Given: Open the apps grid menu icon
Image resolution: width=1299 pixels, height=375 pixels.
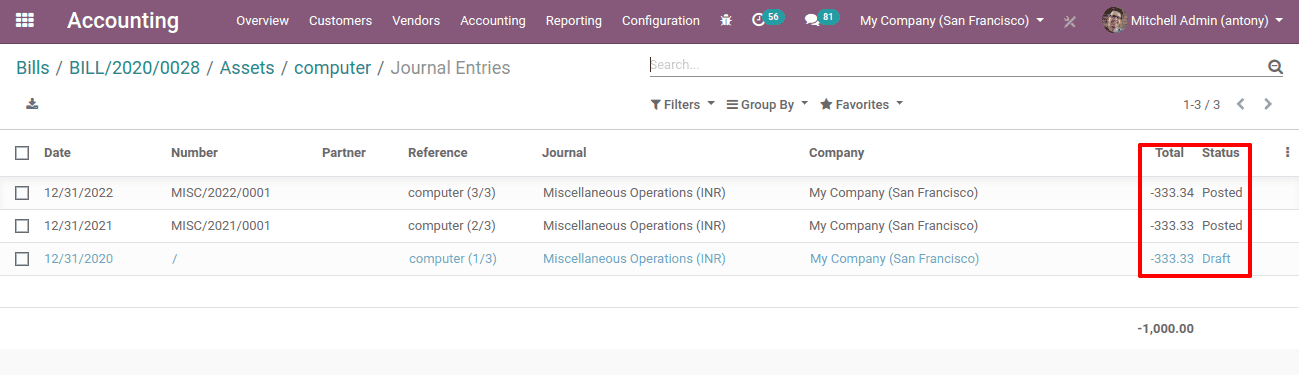Looking at the screenshot, I should point(25,20).
